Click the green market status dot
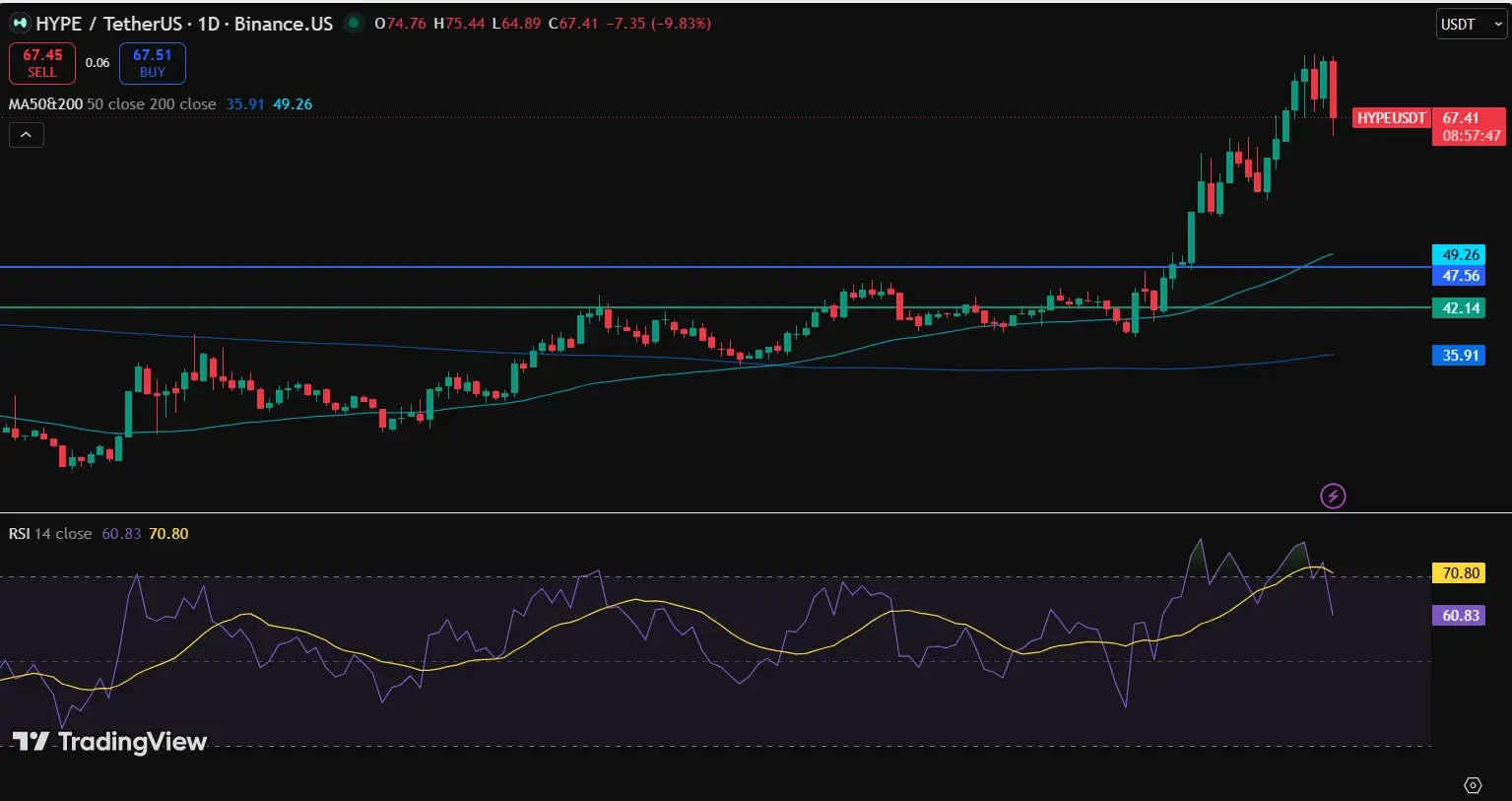This screenshot has width=1512, height=801. (353, 23)
